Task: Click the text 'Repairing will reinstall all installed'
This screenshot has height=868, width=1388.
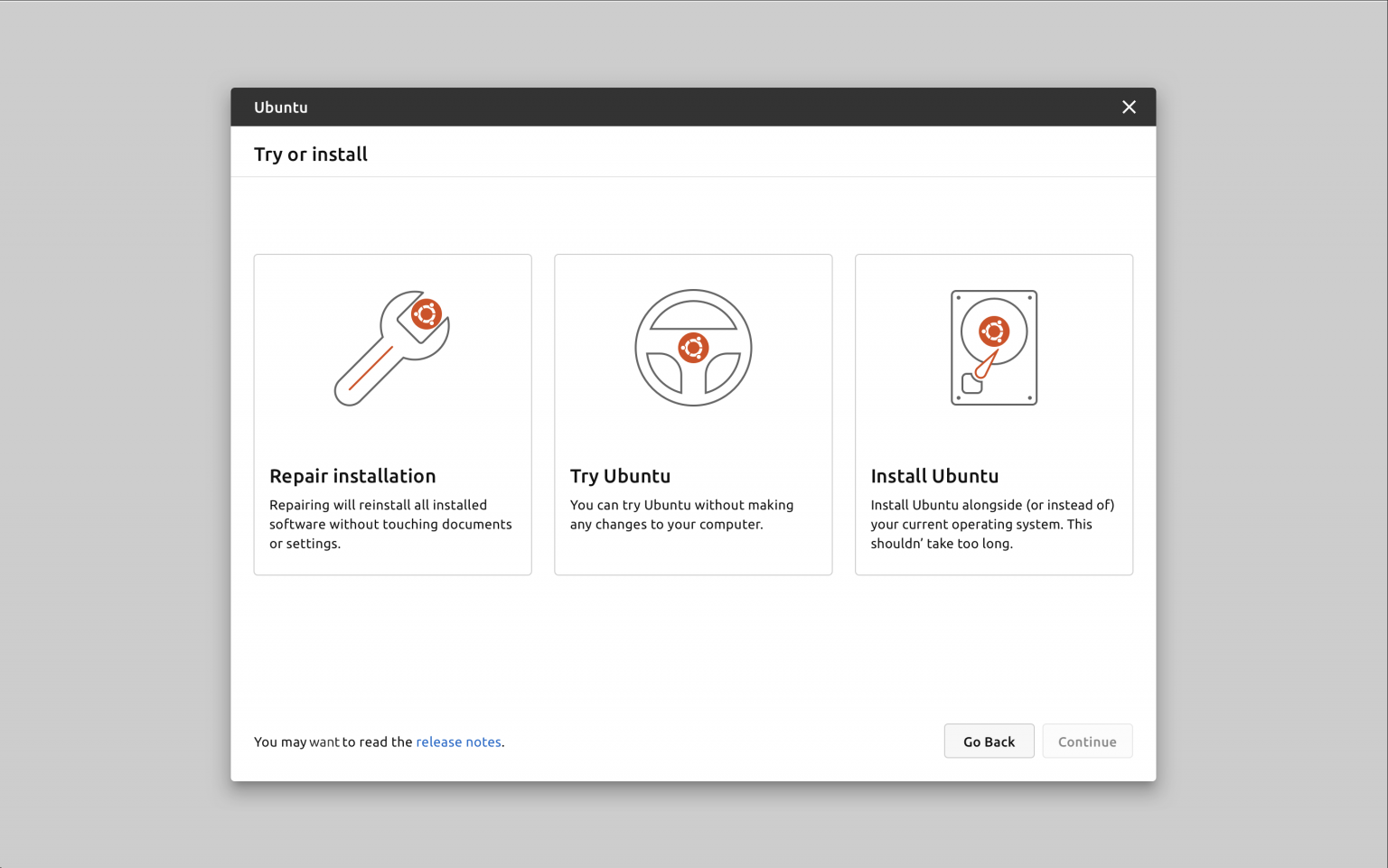Action: (378, 505)
